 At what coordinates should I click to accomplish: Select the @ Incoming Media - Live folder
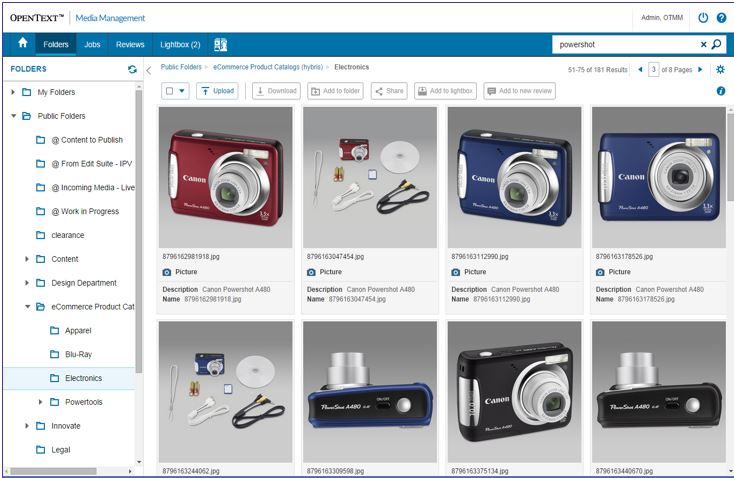[93, 187]
